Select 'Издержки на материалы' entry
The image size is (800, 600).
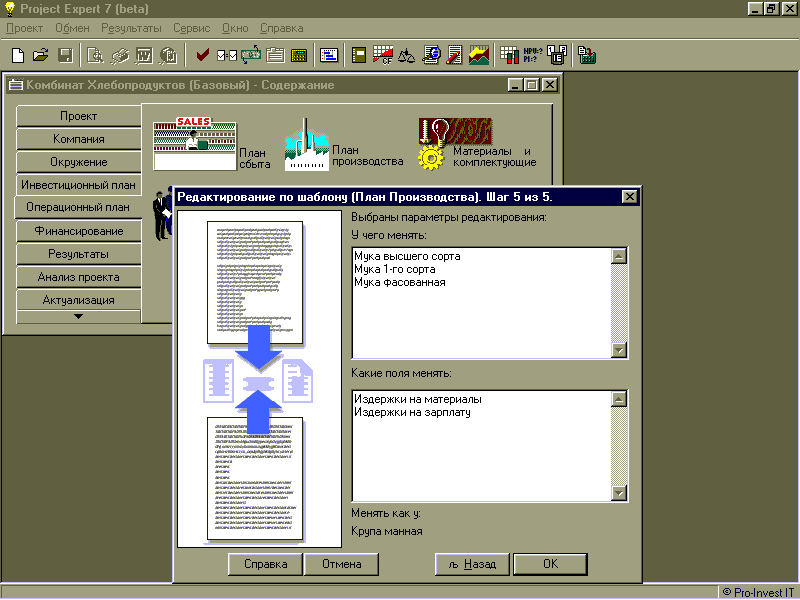tap(418, 399)
